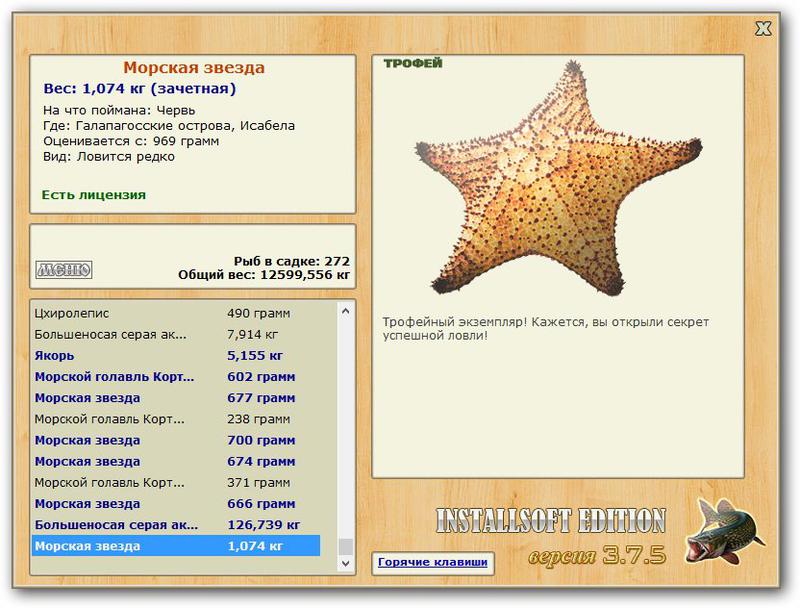The image size is (800, 608).
Task: Click the fish list scroll up arrow
Action: click(x=345, y=311)
